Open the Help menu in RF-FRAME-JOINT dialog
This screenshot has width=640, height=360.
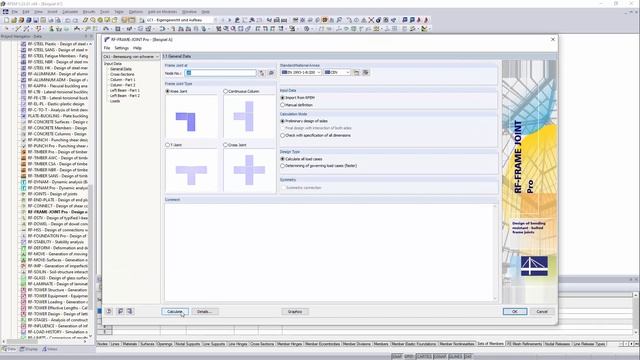point(137,48)
